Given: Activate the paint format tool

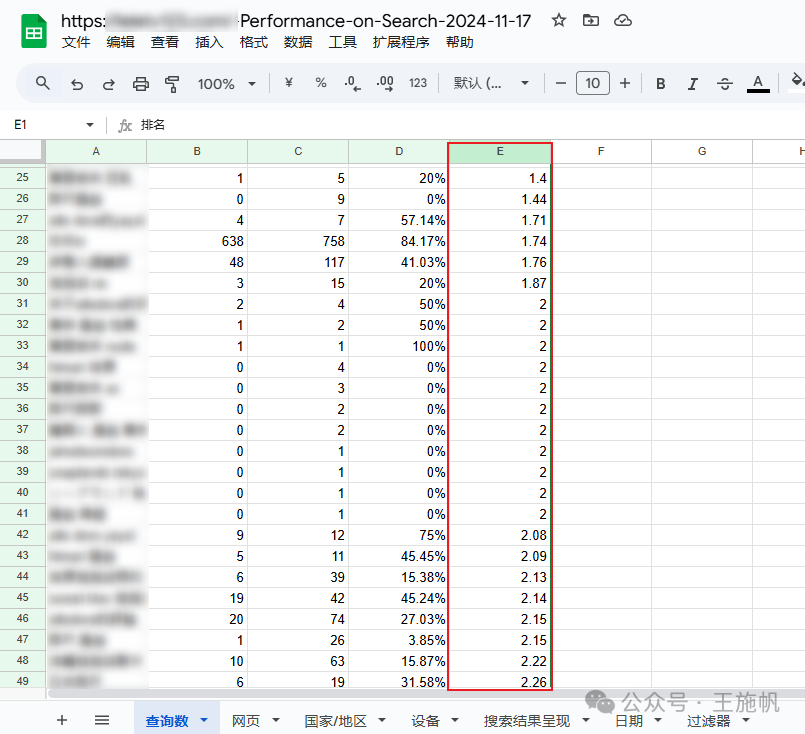Looking at the screenshot, I should (172, 84).
